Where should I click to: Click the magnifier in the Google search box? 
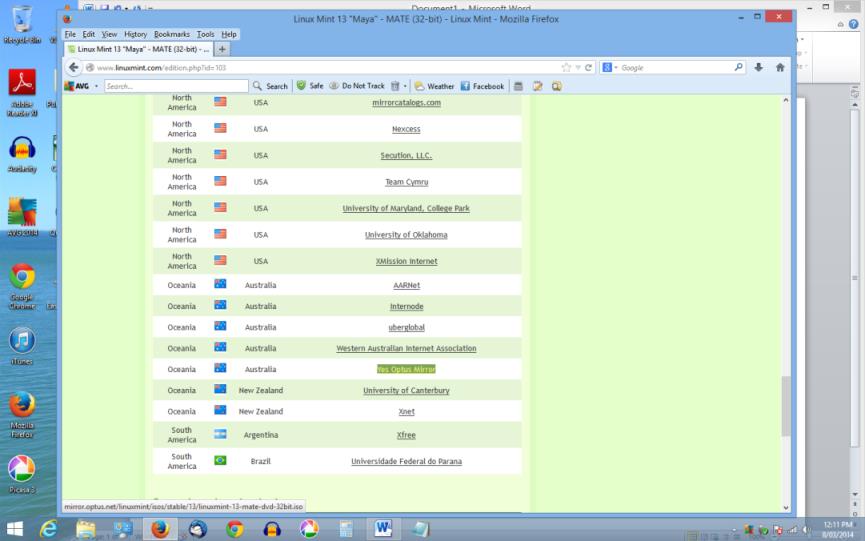click(738, 67)
